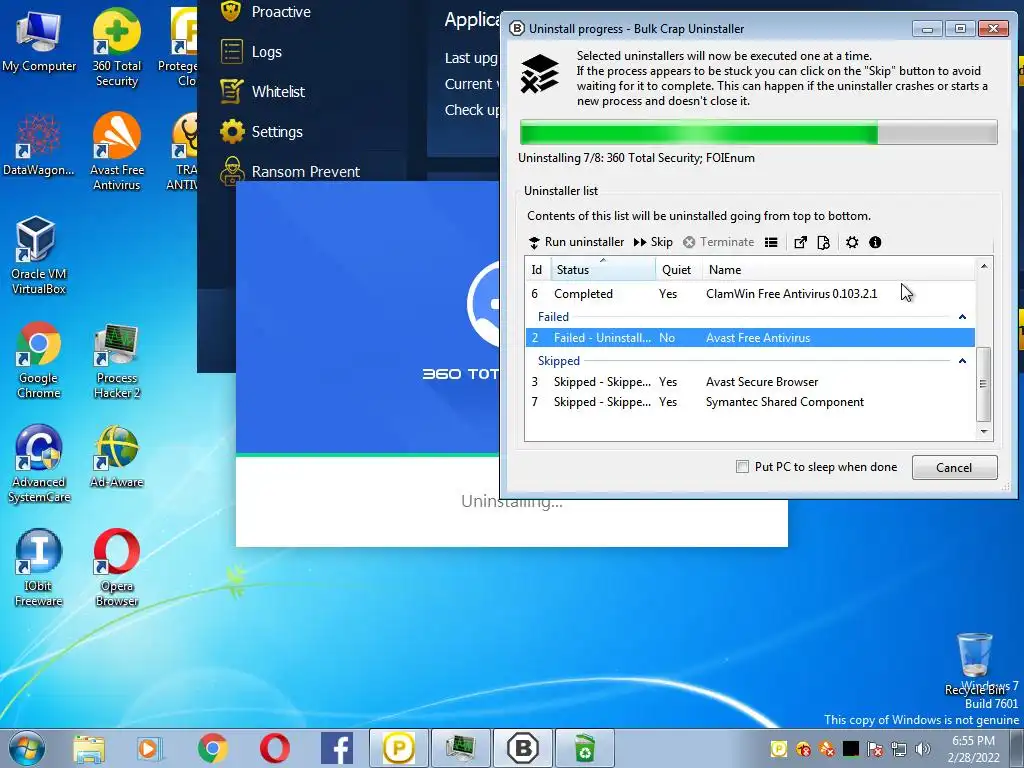Select the Recycle Bin desktop icon
The image size is (1024, 768).
tap(974, 664)
